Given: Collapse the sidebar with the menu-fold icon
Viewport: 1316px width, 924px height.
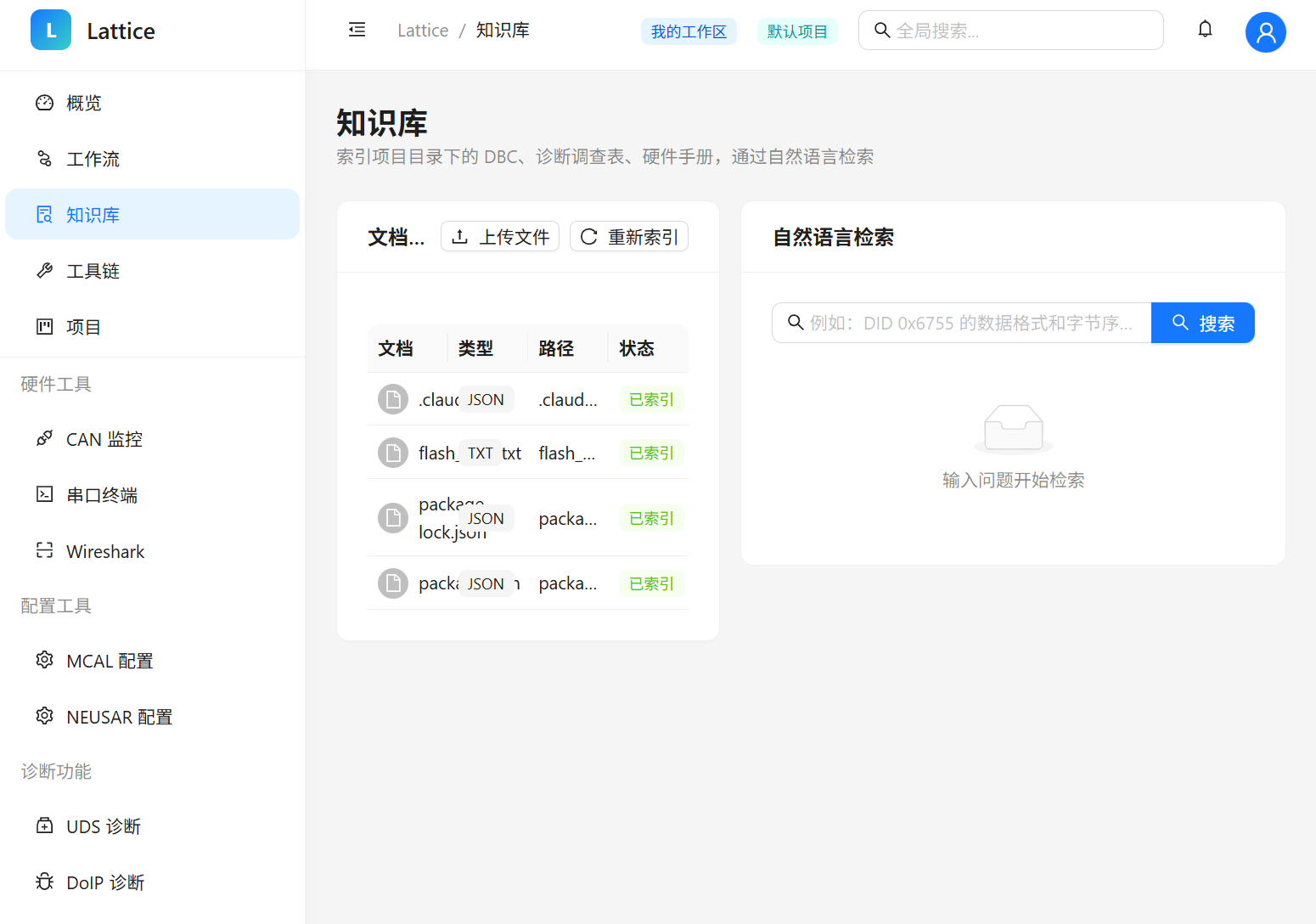Looking at the screenshot, I should pos(357,31).
